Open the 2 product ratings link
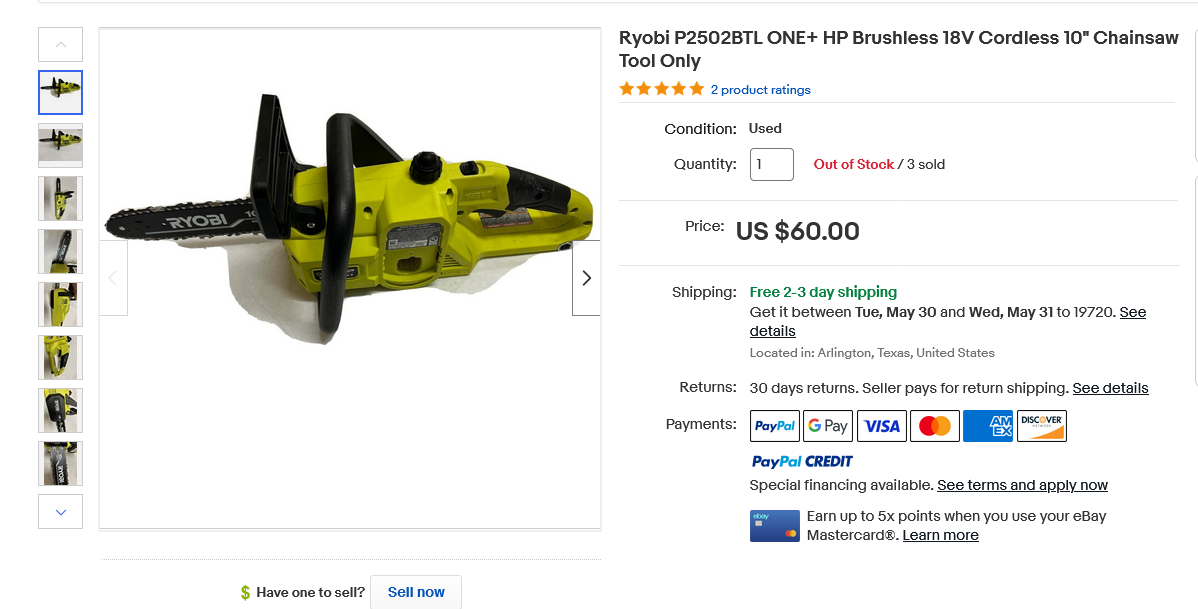This screenshot has height=609, width=1198. [x=760, y=90]
